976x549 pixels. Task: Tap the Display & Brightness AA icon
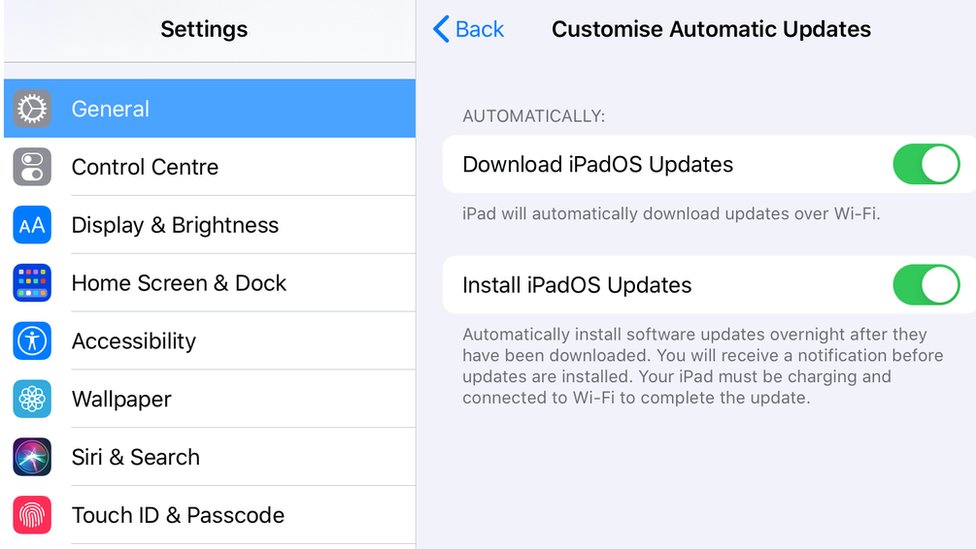point(32,225)
